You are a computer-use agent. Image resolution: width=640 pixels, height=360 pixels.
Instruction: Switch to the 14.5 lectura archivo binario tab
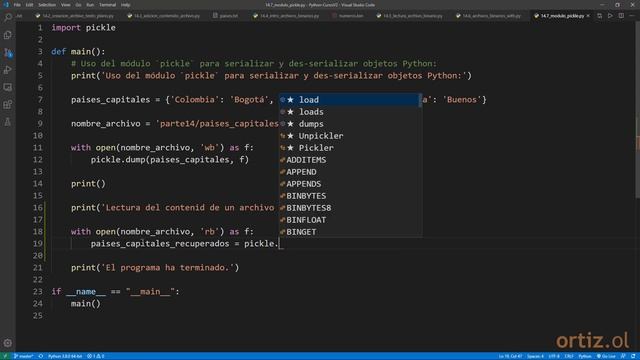(409, 16)
